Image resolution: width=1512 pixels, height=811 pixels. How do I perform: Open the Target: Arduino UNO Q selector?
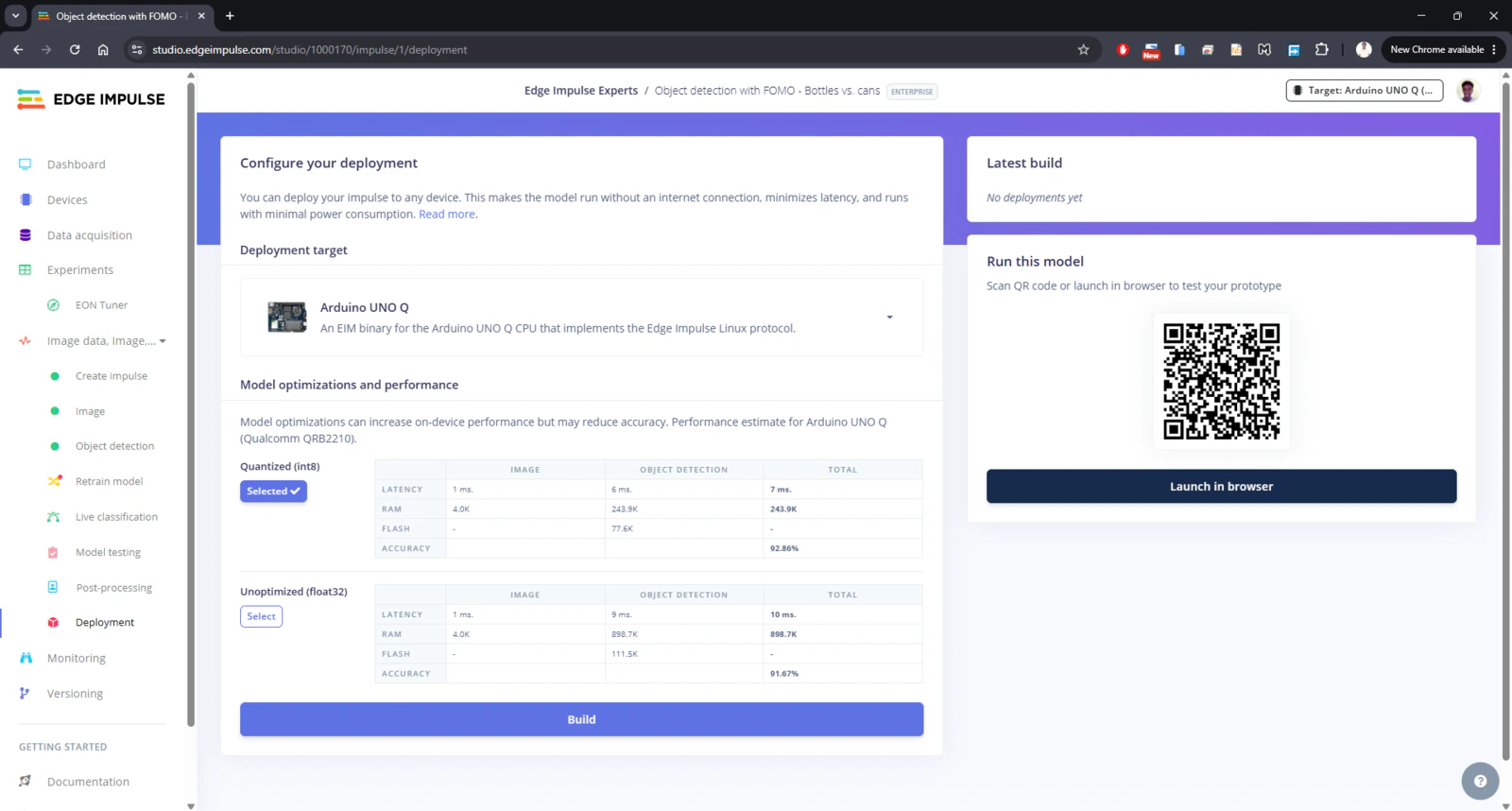1364,91
